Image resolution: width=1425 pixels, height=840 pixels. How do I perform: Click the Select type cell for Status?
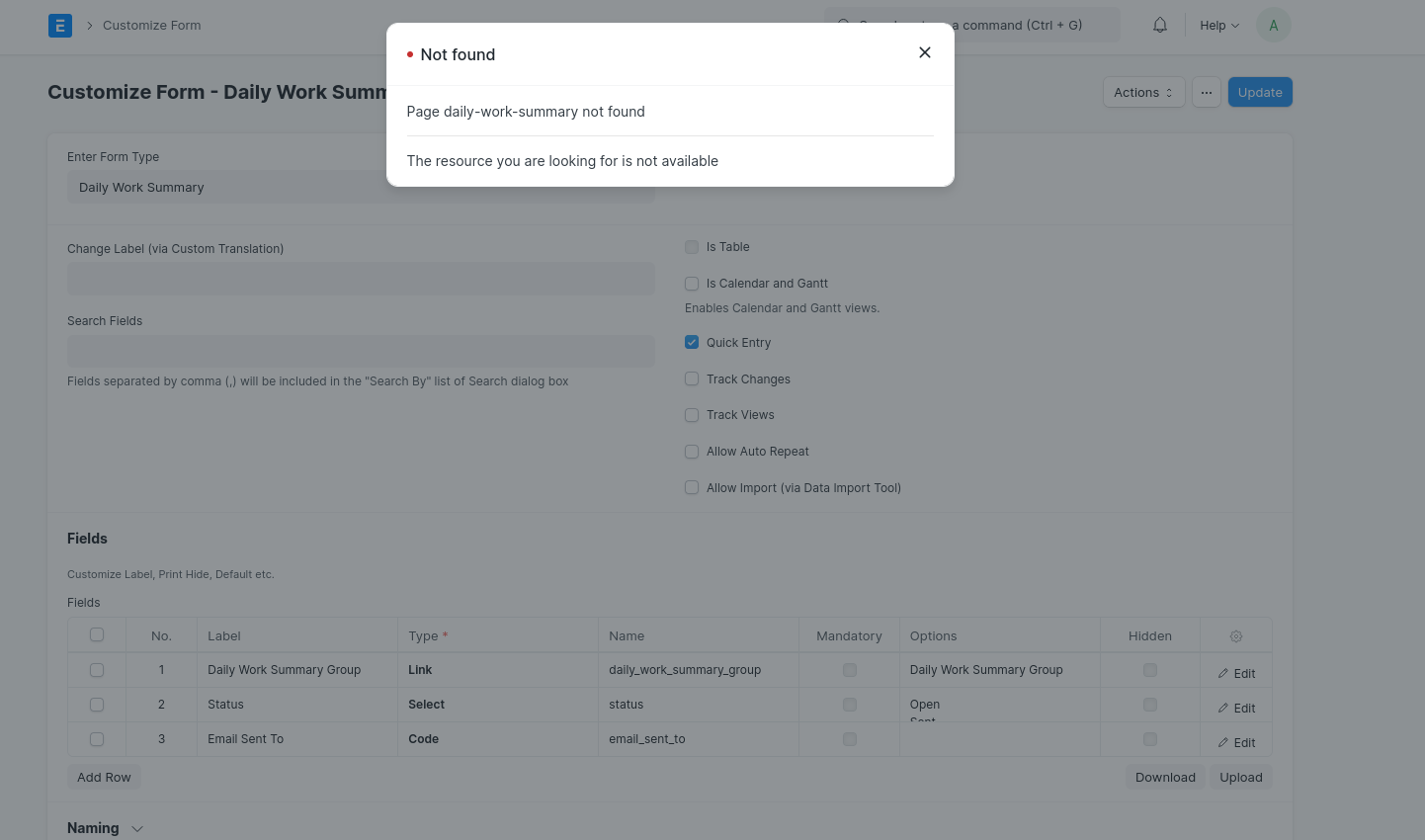click(x=498, y=705)
